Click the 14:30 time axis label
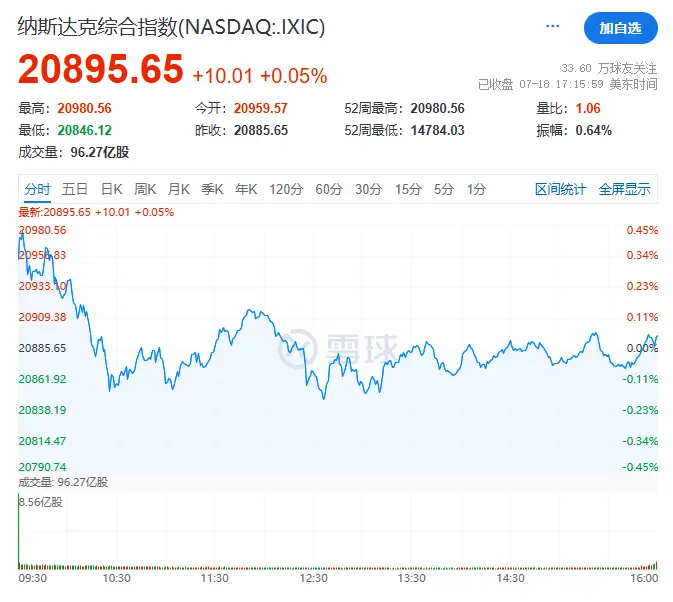Viewport: 673px width, 602px height. click(x=510, y=578)
